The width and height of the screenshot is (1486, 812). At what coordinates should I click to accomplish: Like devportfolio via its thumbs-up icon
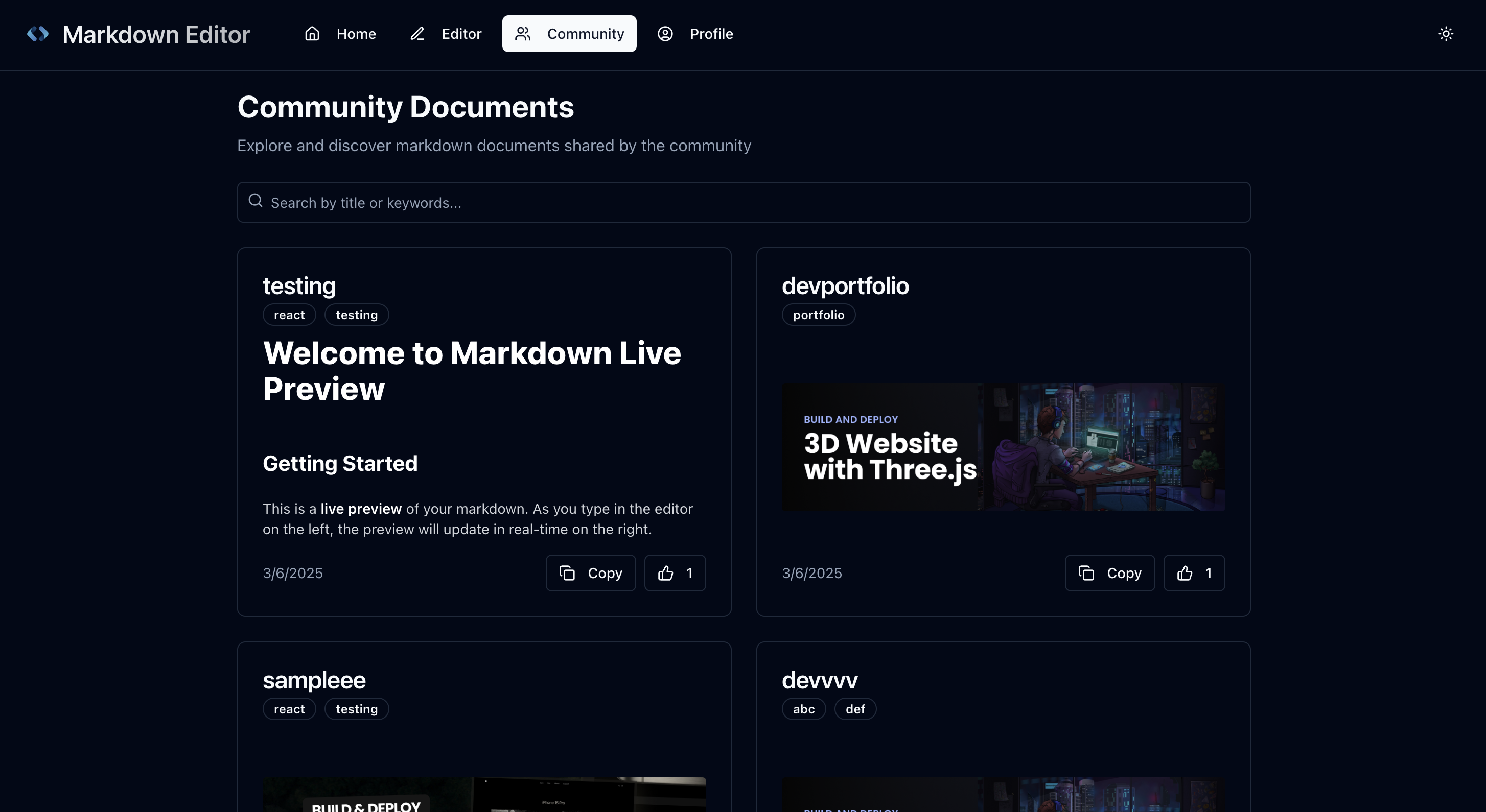click(1185, 573)
